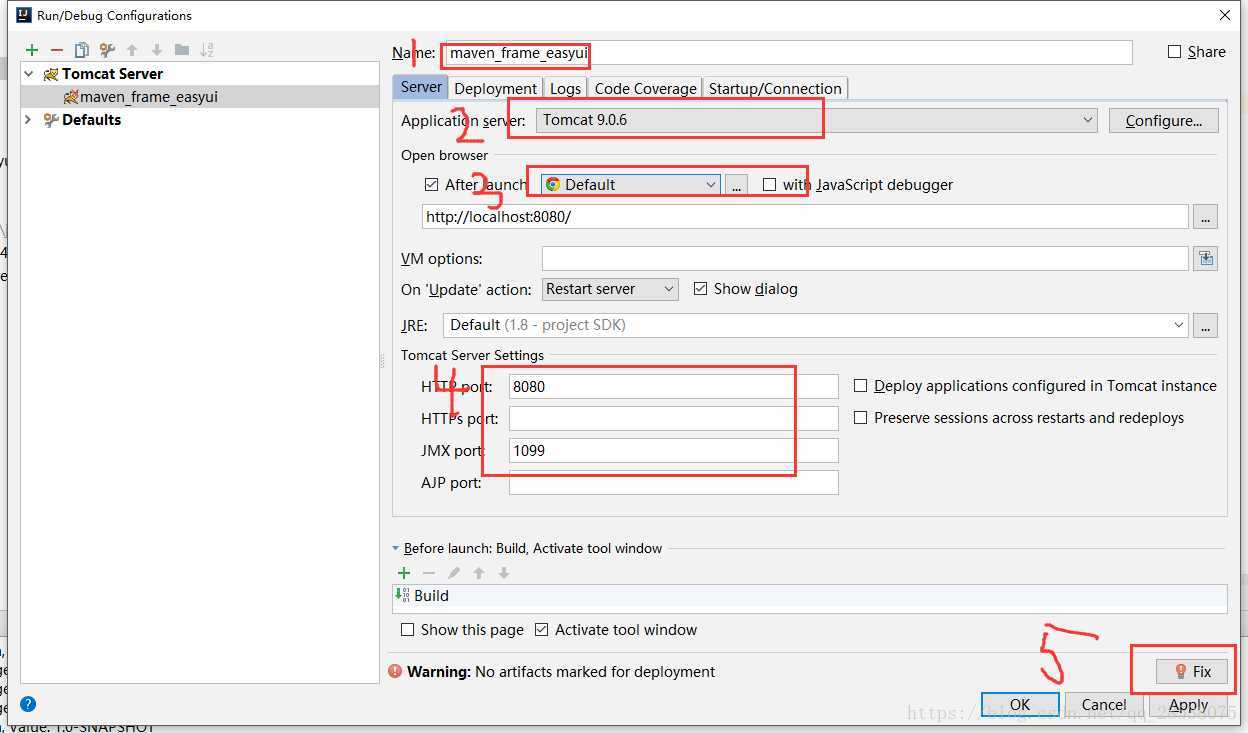Open edit defaults wrench icon

pyautogui.click(x=107, y=50)
